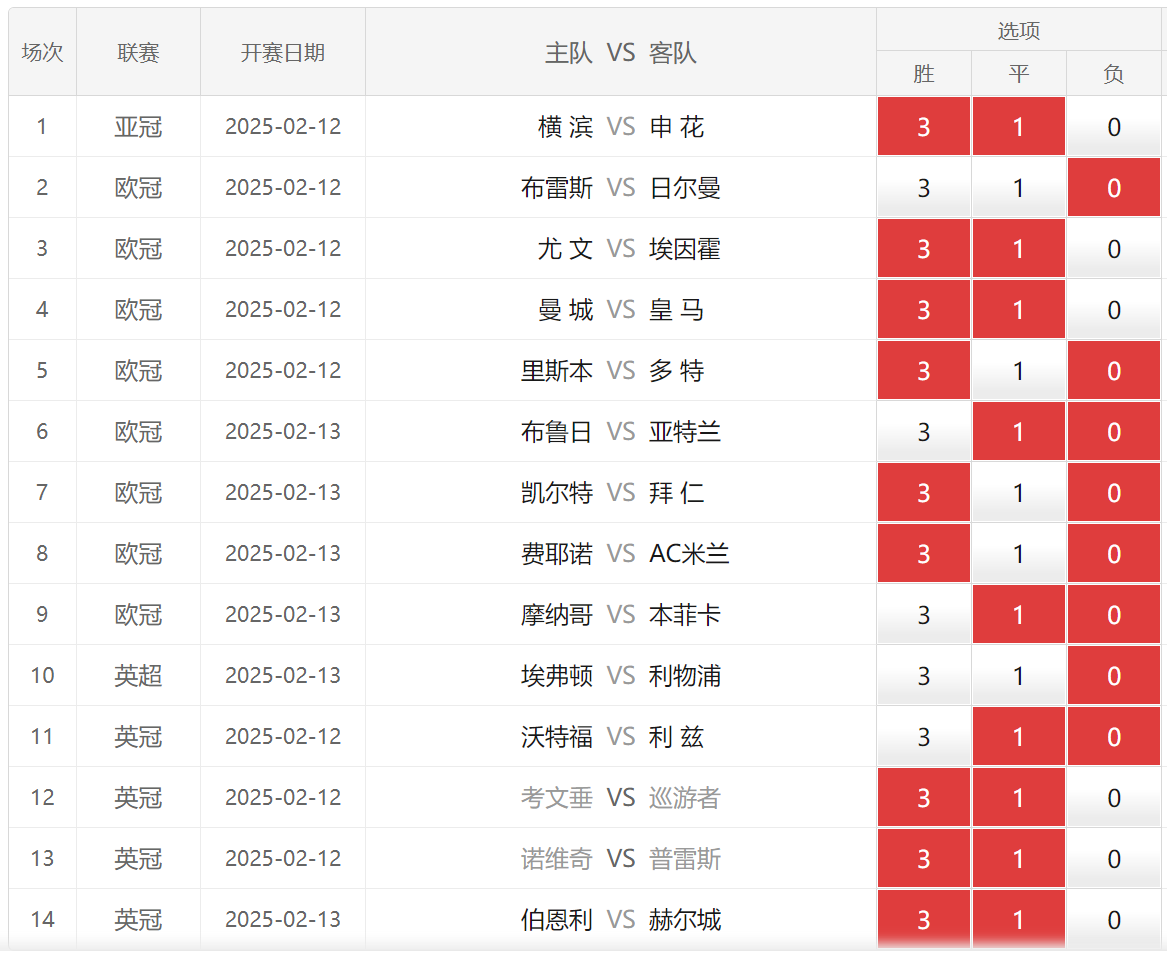Image resolution: width=1167 pixels, height=955 pixels.
Task: Select loss (0) for 尤文 vs 埃因霍
Action: (1113, 249)
